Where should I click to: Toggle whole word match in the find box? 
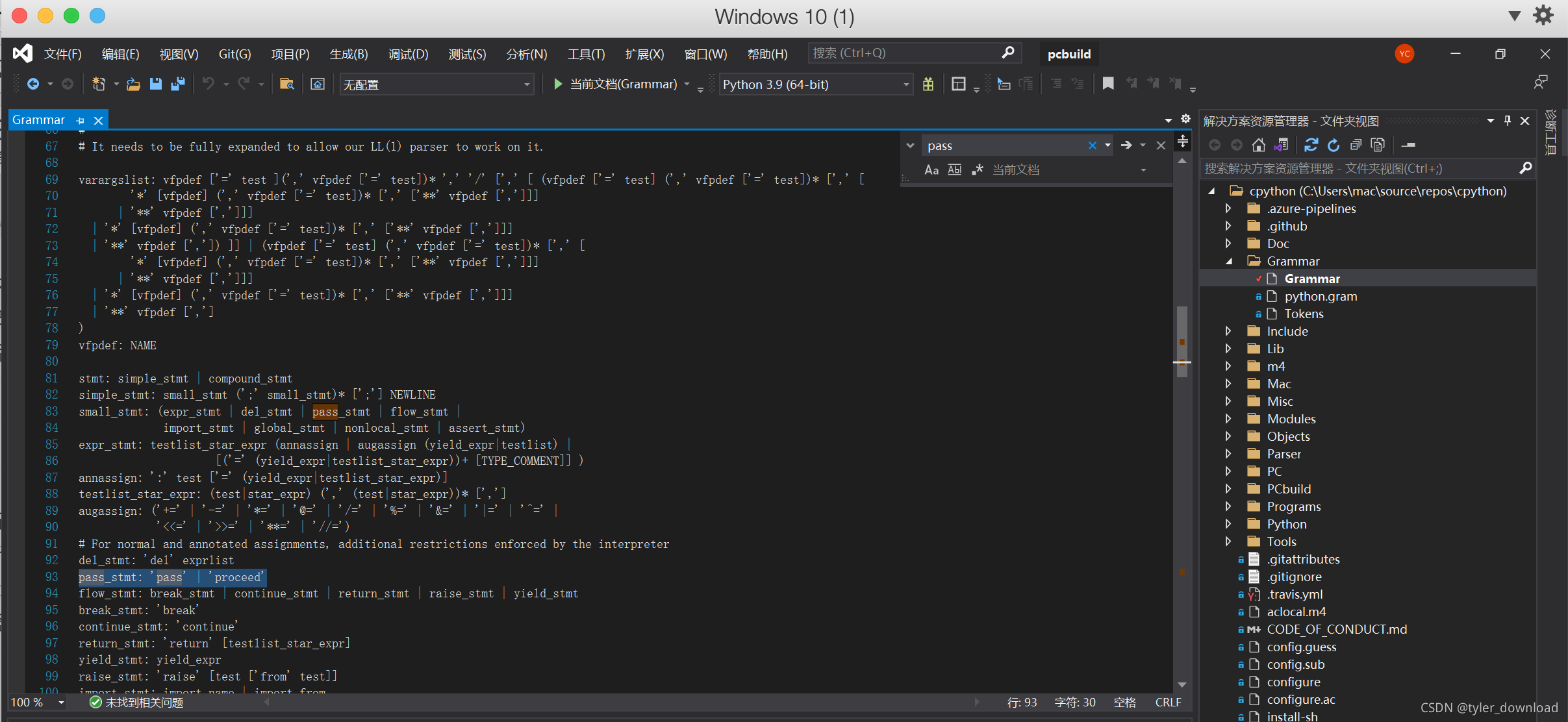[954, 169]
